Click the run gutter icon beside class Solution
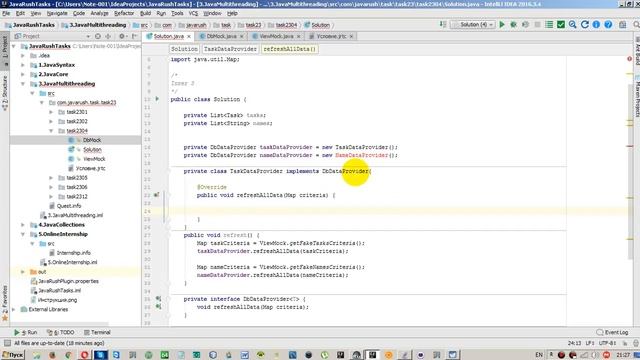This screenshot has width=640, height=360. (157, 99)
